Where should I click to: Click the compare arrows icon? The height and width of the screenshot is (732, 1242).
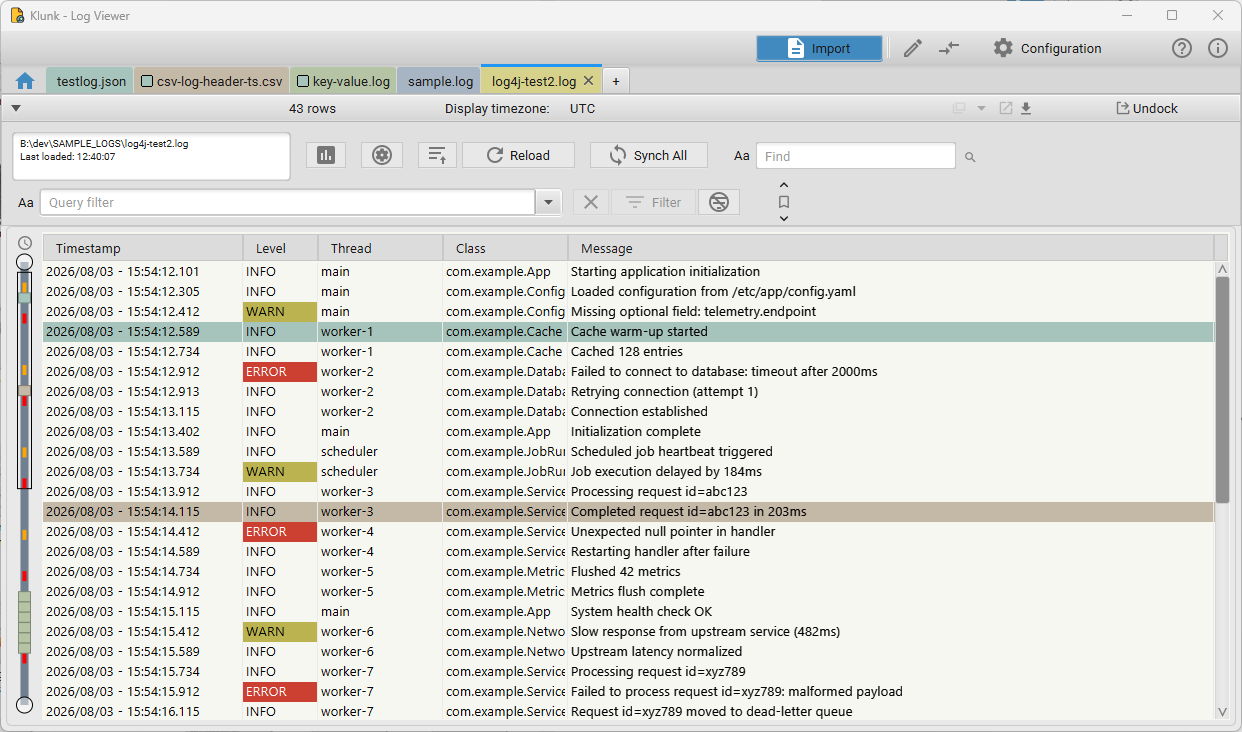click(x=949, y=48)
